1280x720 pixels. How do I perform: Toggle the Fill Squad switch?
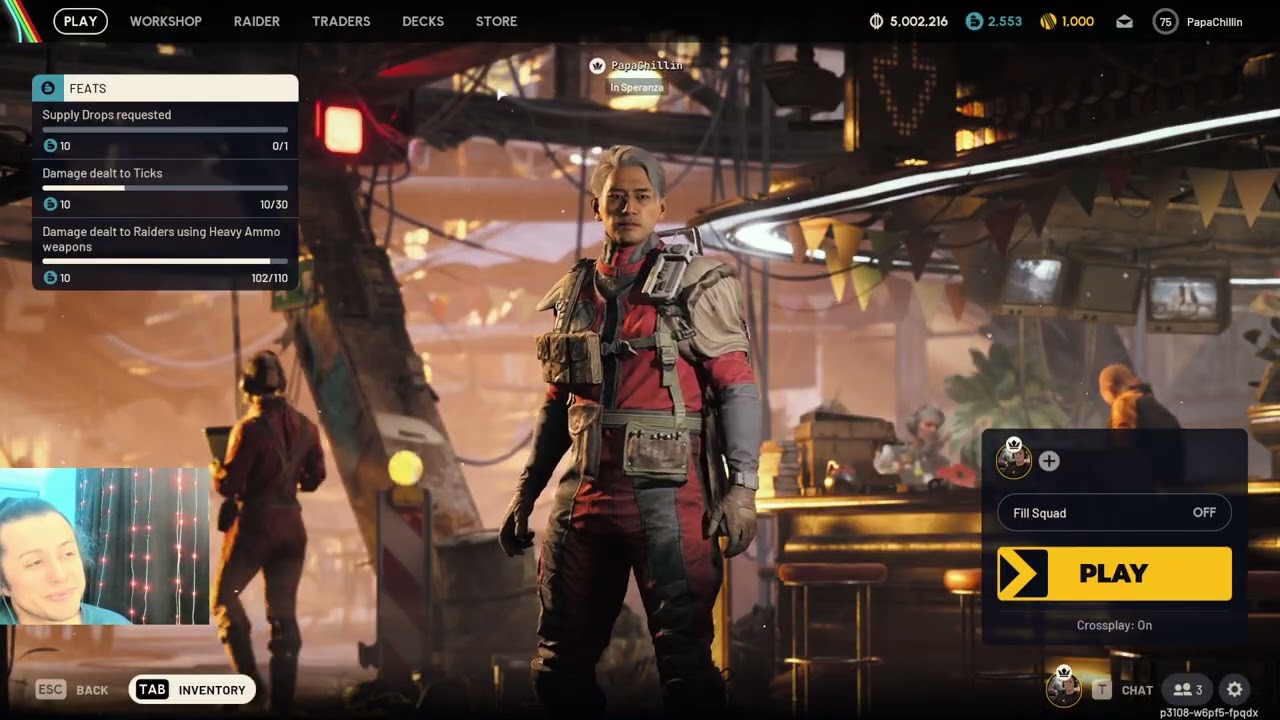[x=1114, y=513]
